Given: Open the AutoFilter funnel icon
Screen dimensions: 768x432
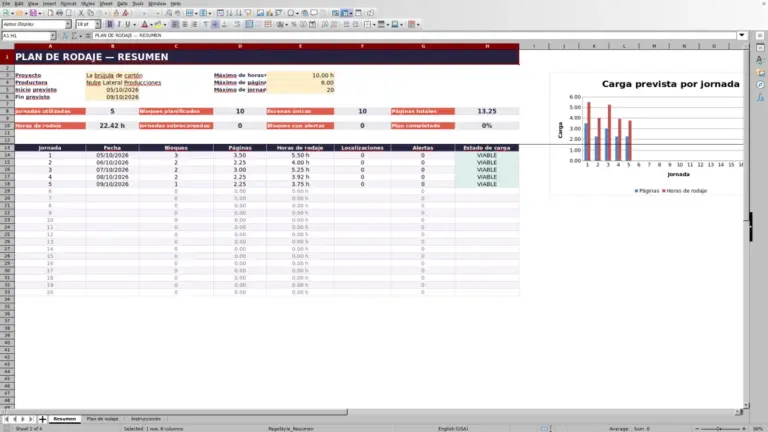Looking at the screenshot, I should [x=248, y=13].
